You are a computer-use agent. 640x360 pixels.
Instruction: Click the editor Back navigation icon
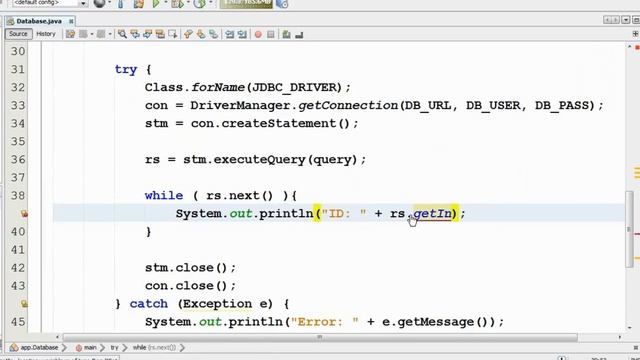83,34
